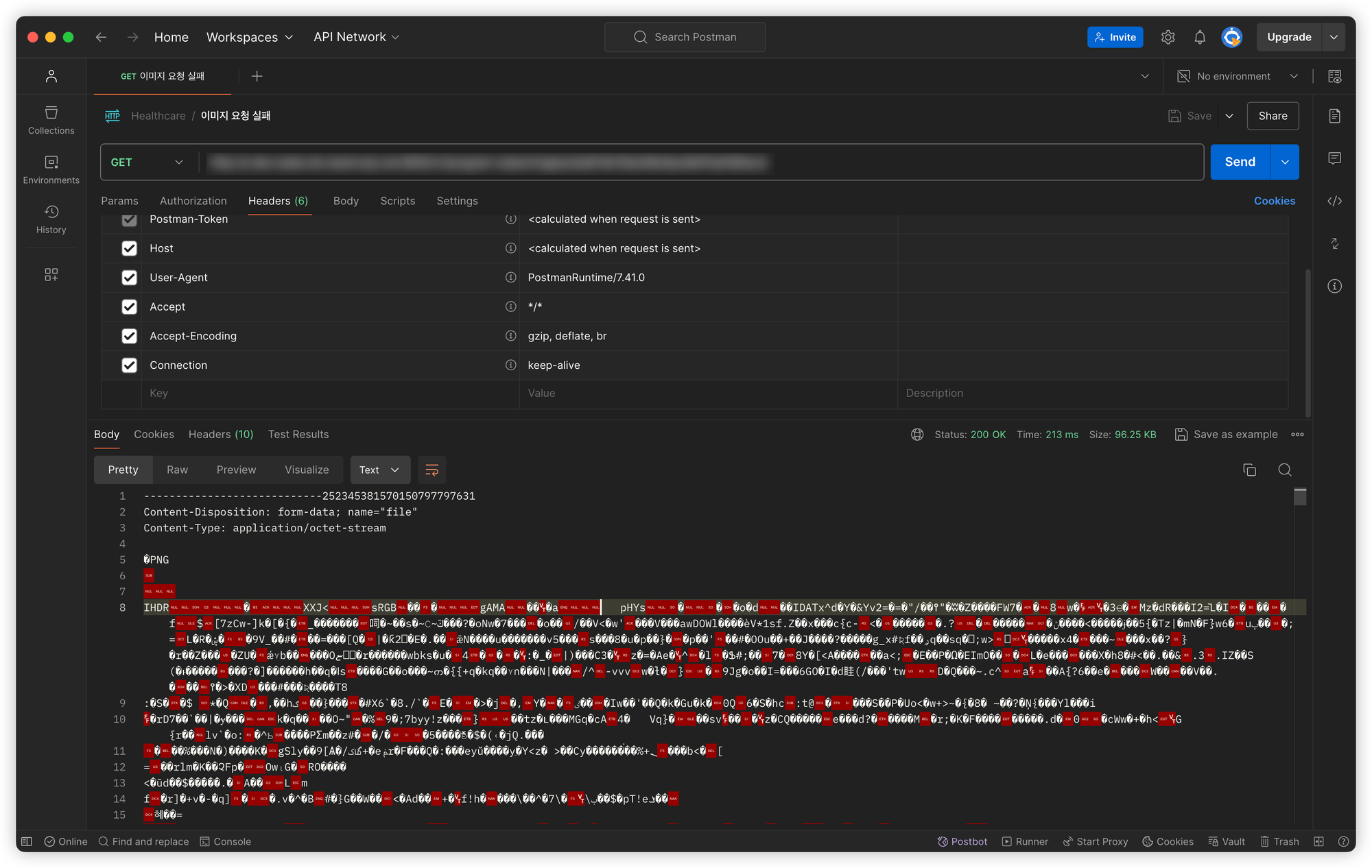Add a new request tab with plus
This screenshot has height=868, width=1372.
tap(257, 76)
